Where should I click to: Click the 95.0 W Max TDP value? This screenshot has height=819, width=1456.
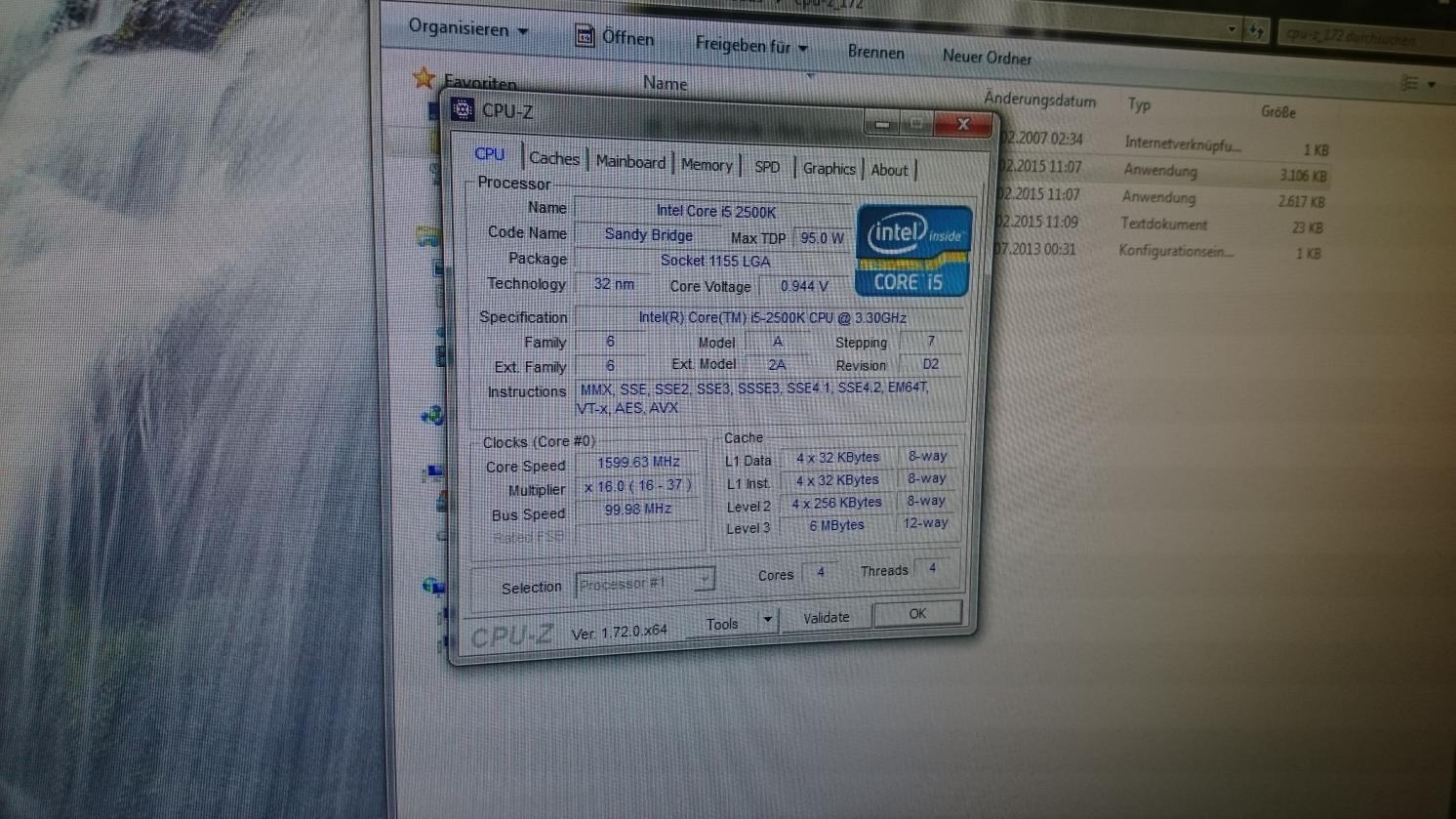(x=822, y=238)
